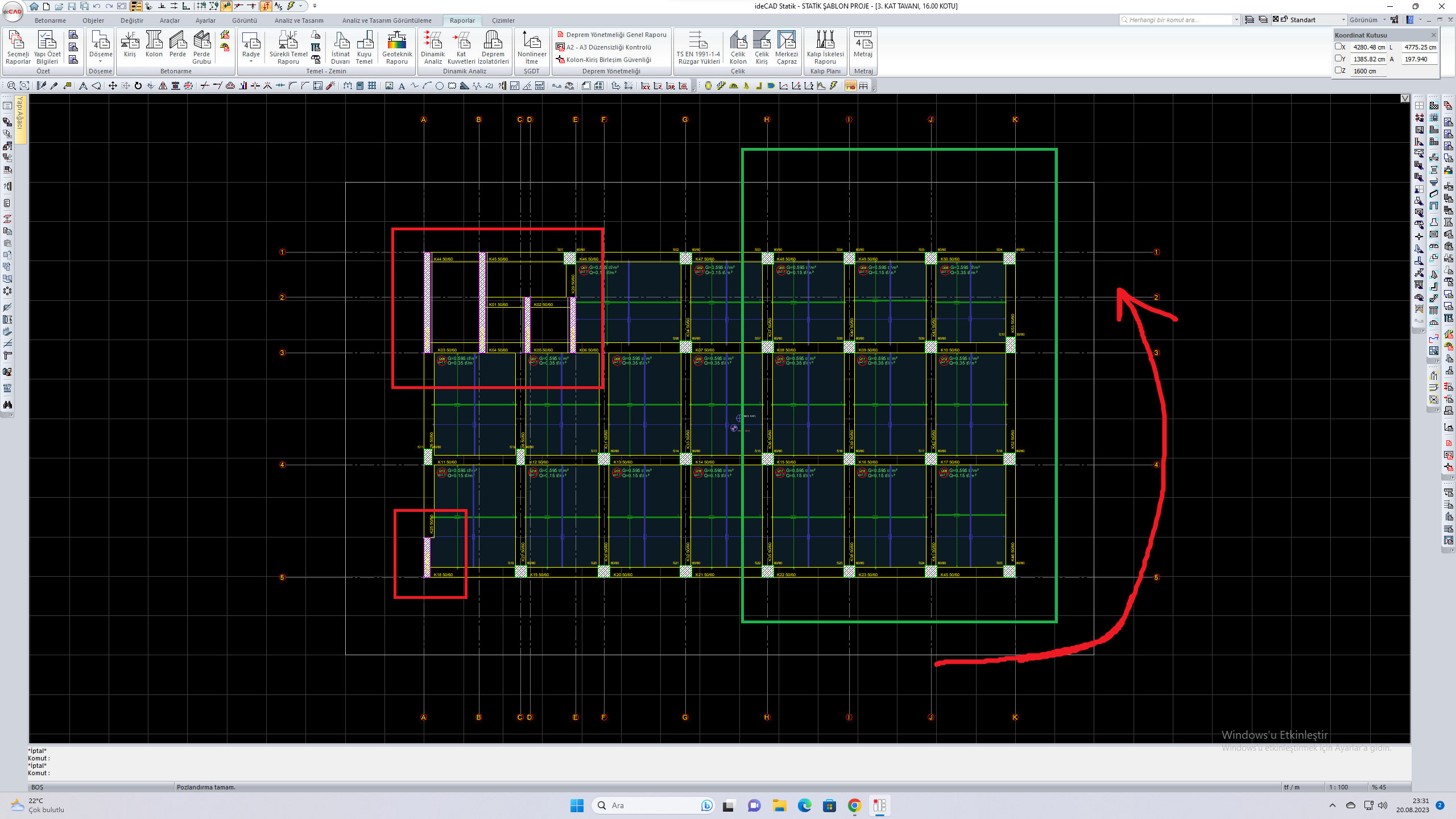Click the Undo arrow in quick access bar
The image size is (1456, 819).
(x=97, y=6)
